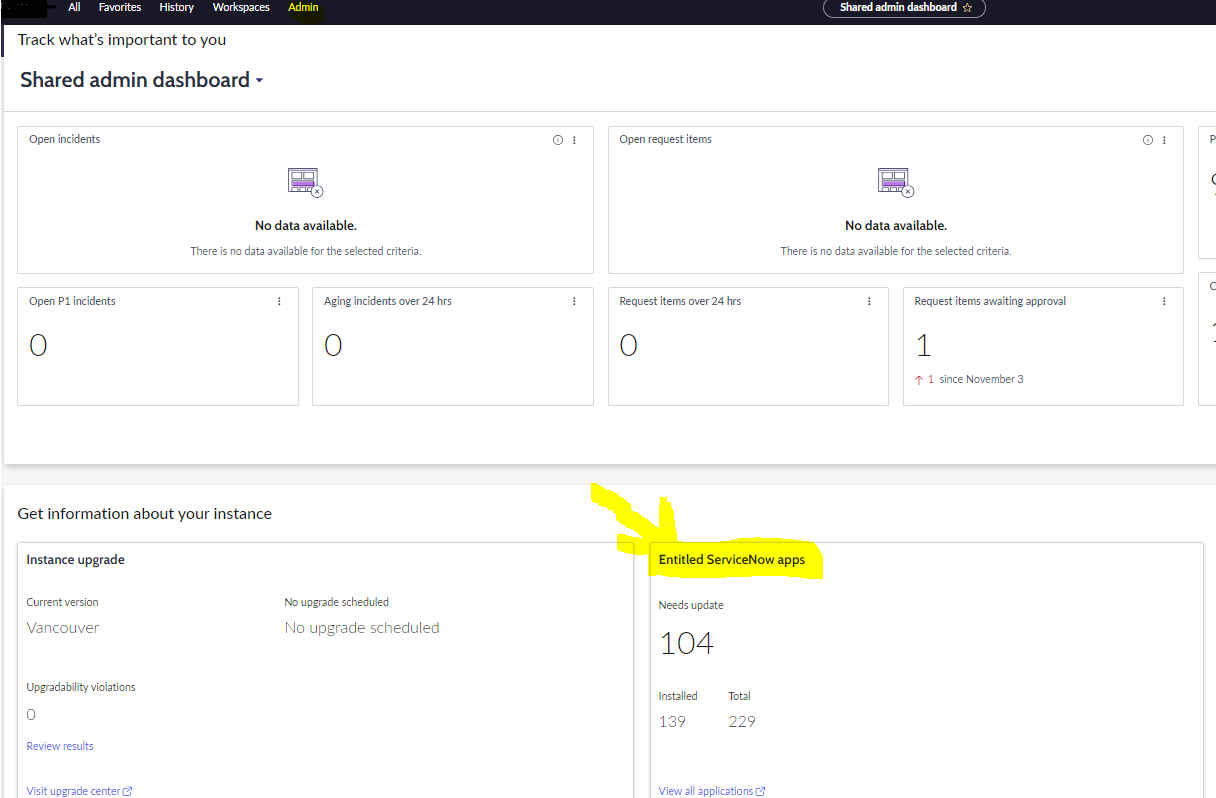Show info for Open incidents widget

coord(558,140)
